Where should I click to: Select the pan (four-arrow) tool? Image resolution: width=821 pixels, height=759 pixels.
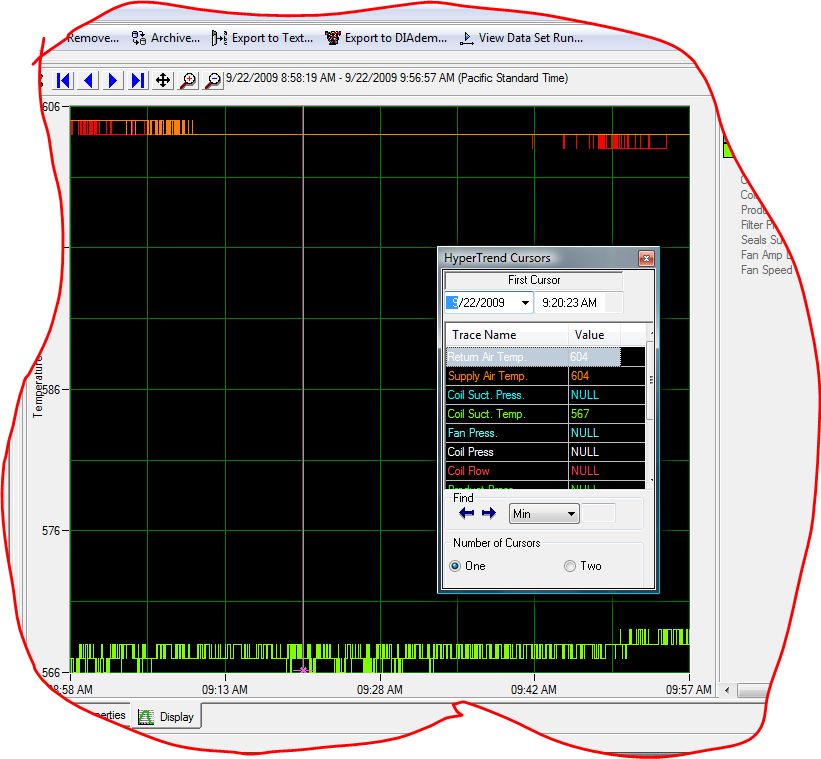[163, 80]
